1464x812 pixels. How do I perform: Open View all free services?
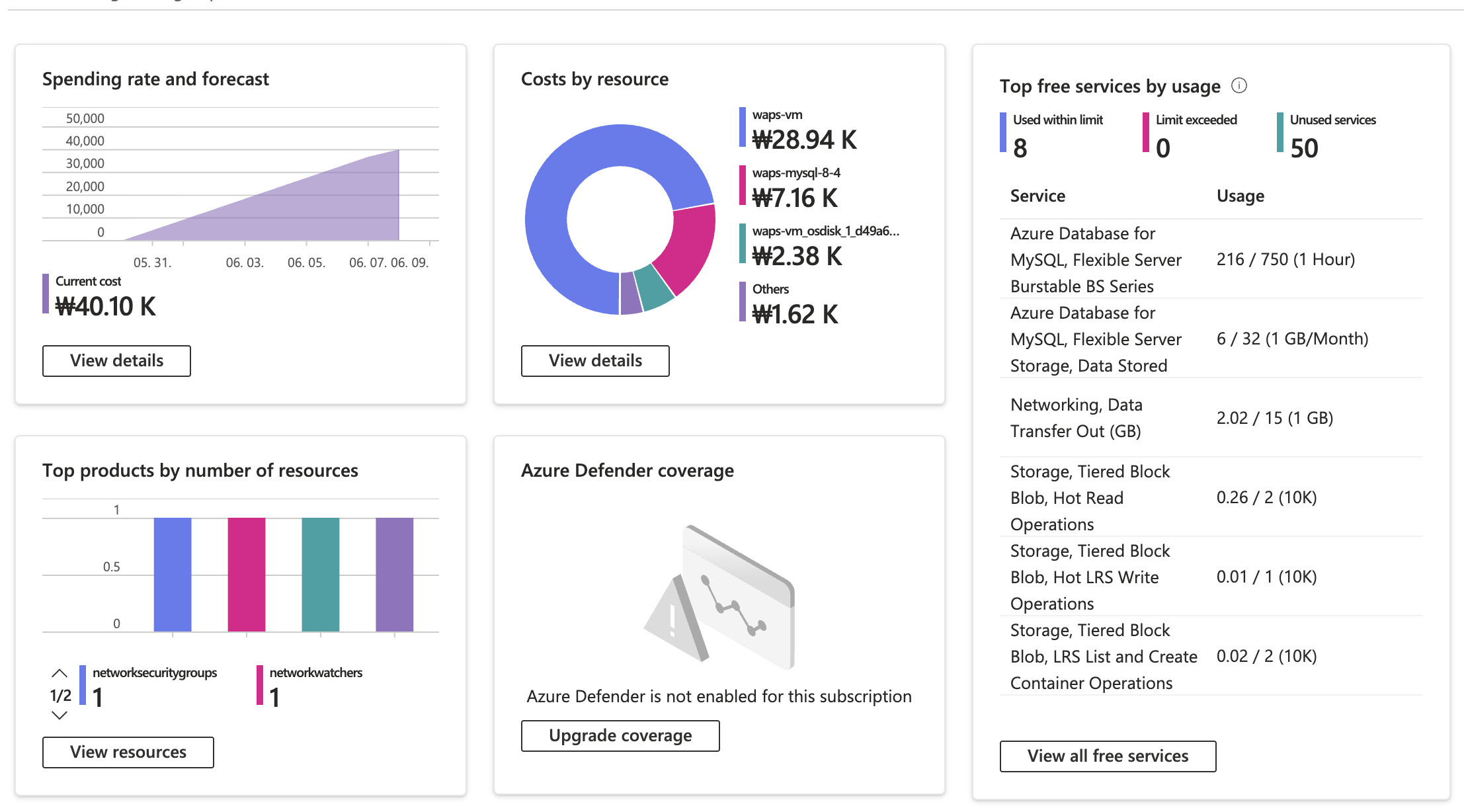click(x=1108, y=756)
